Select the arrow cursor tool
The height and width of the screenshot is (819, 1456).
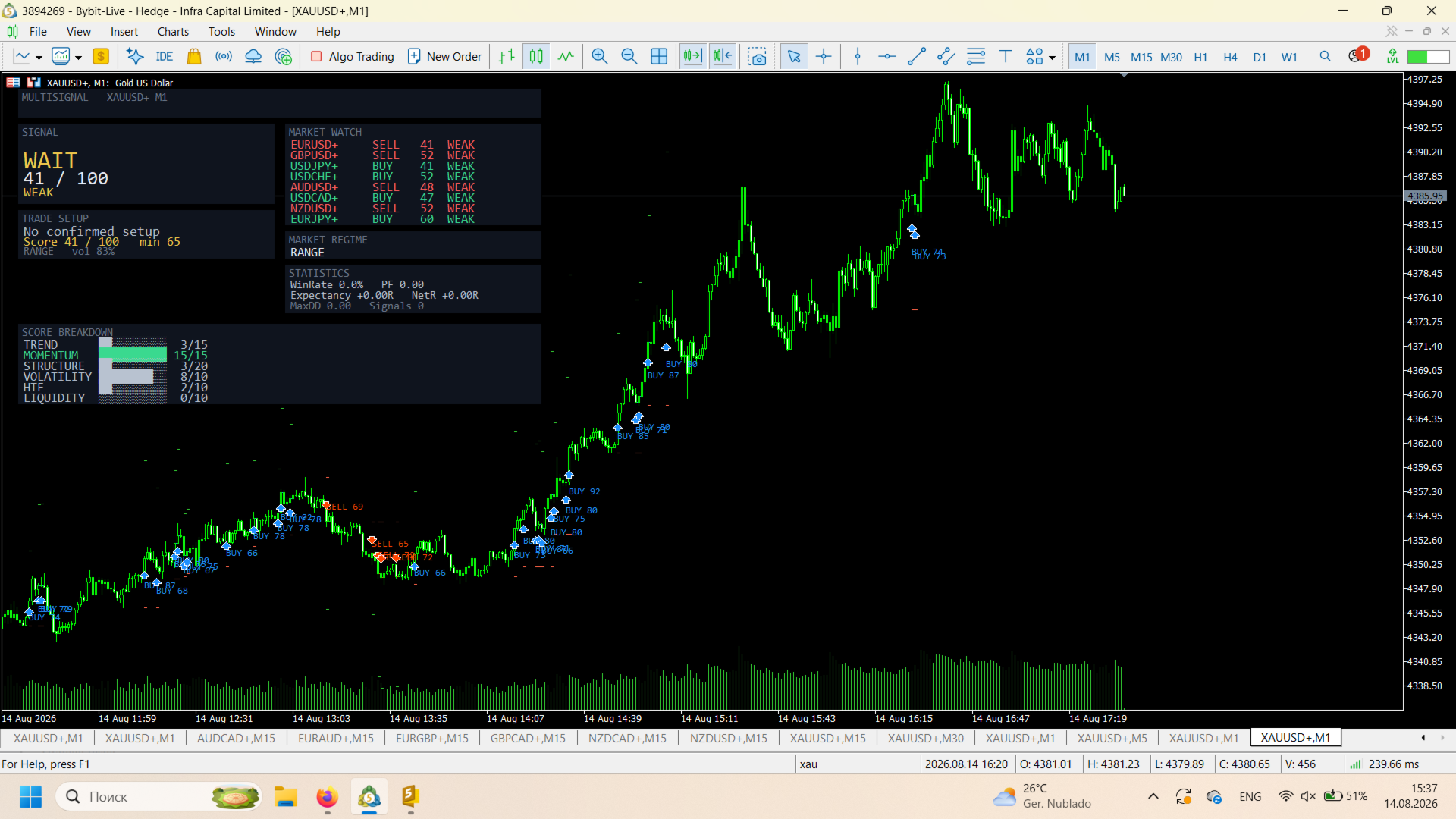pos(794,56)
